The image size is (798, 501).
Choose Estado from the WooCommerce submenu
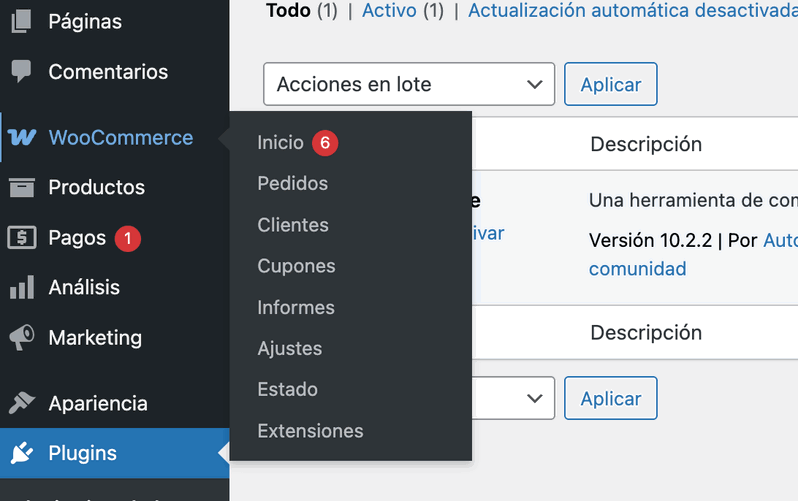(x=288, y=389)
